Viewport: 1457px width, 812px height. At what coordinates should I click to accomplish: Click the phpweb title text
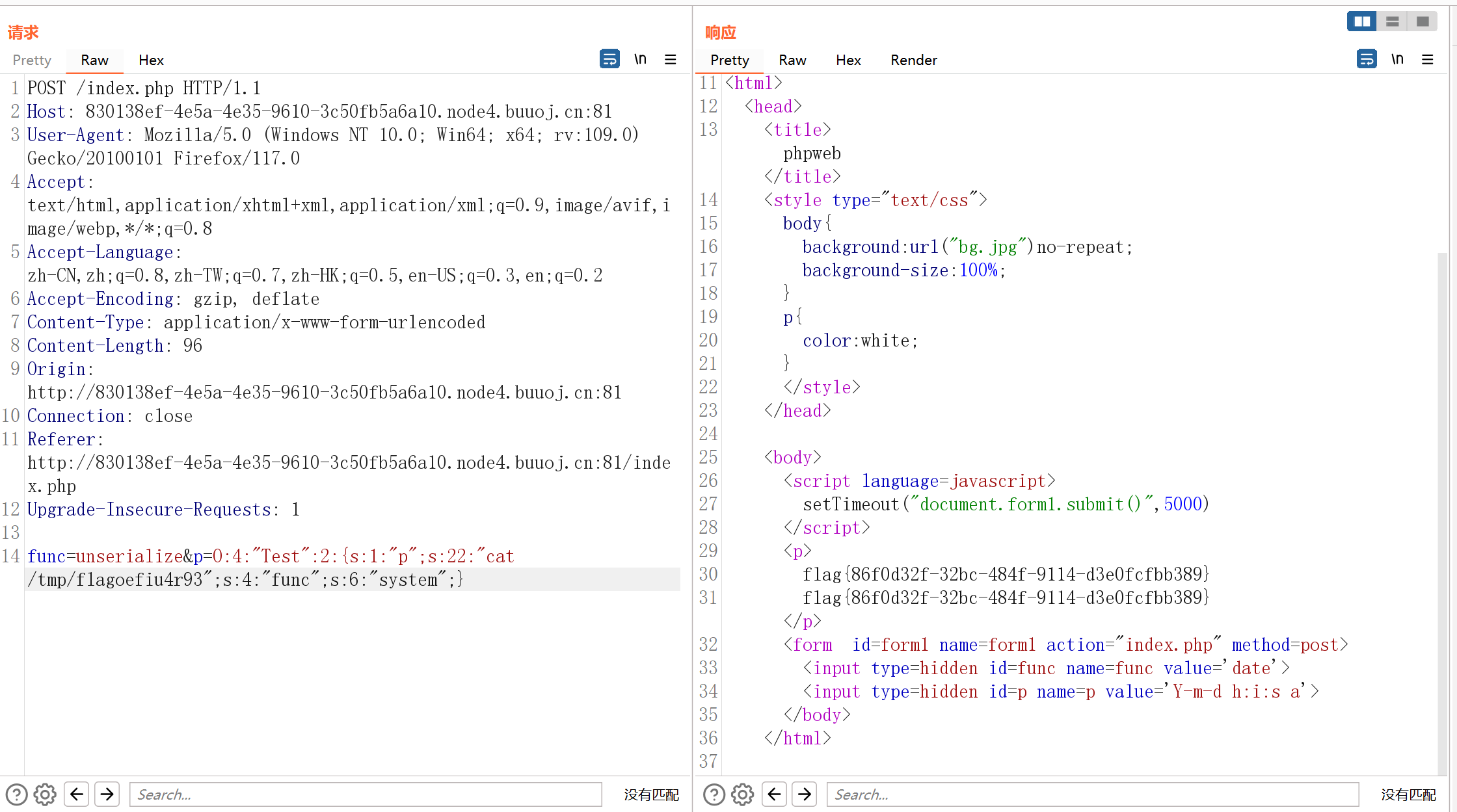(x=812, y=153)
